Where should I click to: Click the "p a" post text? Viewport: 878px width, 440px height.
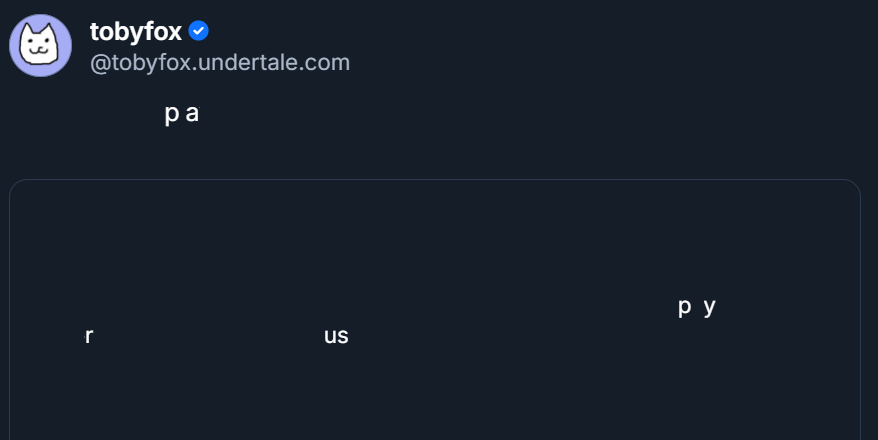pyautogui.click(x=182, y=114)
